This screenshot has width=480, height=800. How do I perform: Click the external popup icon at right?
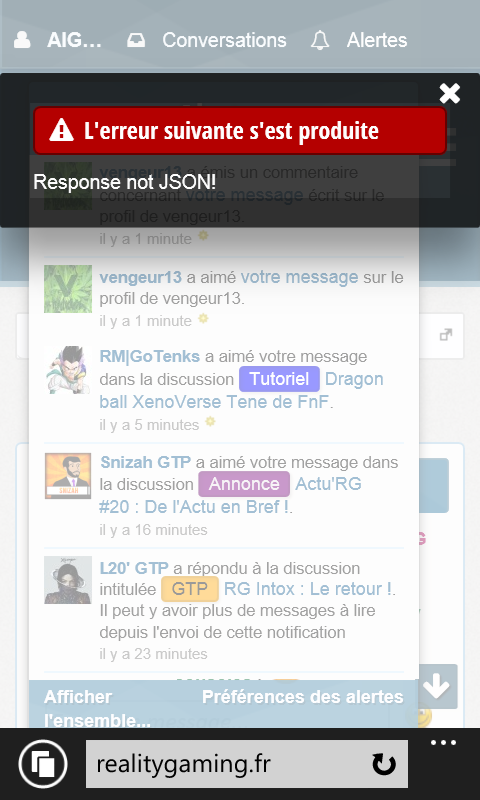pyautogui.click(x=446, y=335)
